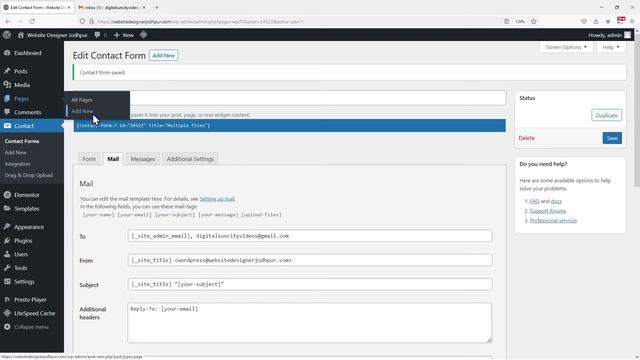Click the Users person icon
Screen dimensions: 640x360
tap(7, 254)
